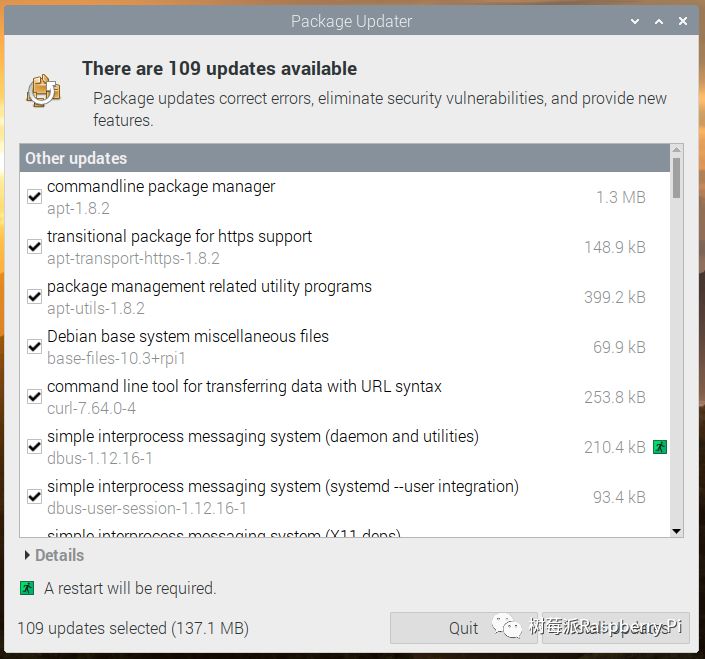
Task: Deselect the apt-transport-https-1.8.2 update checkbox
Action: [x=34, y=247]
